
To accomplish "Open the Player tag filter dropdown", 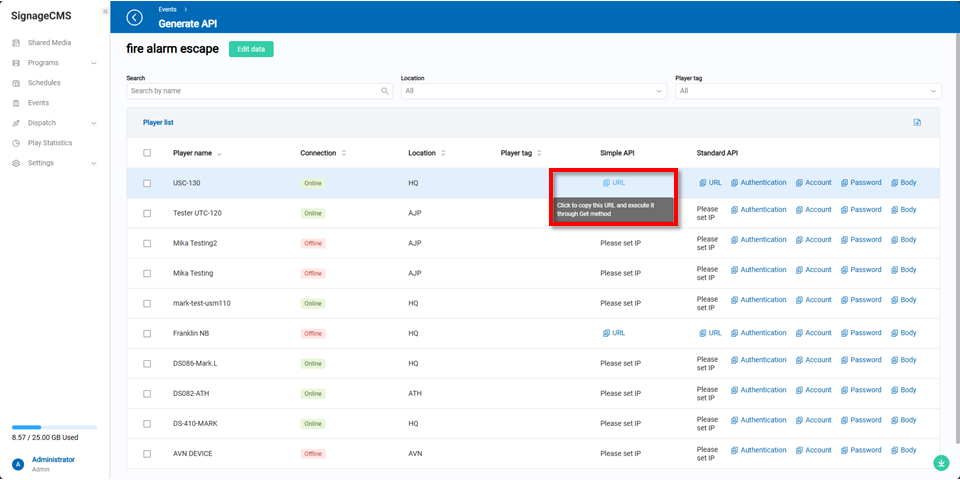I will pos(807,91).
